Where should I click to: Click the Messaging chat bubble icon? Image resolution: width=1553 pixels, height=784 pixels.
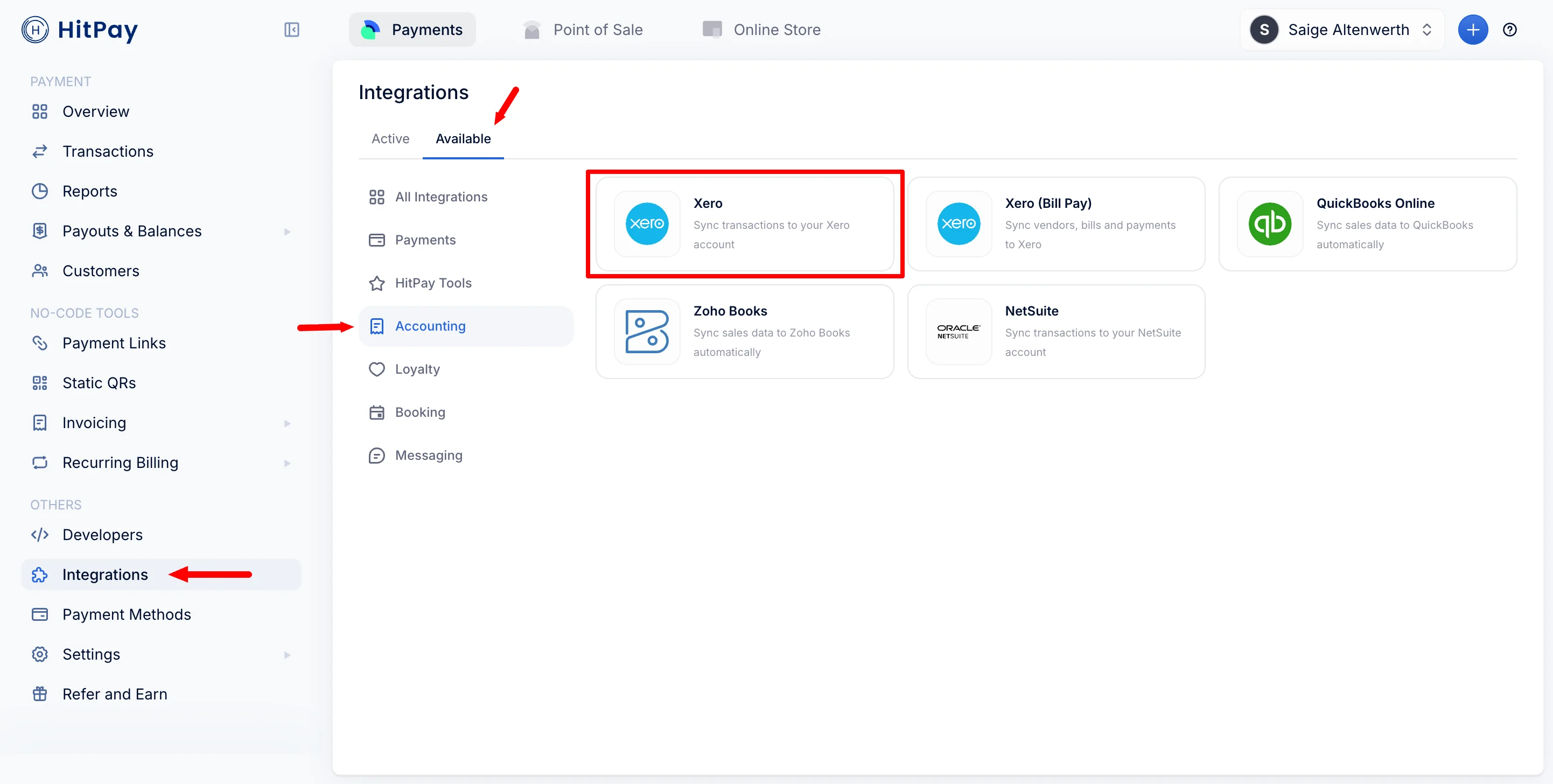point(377,455)
